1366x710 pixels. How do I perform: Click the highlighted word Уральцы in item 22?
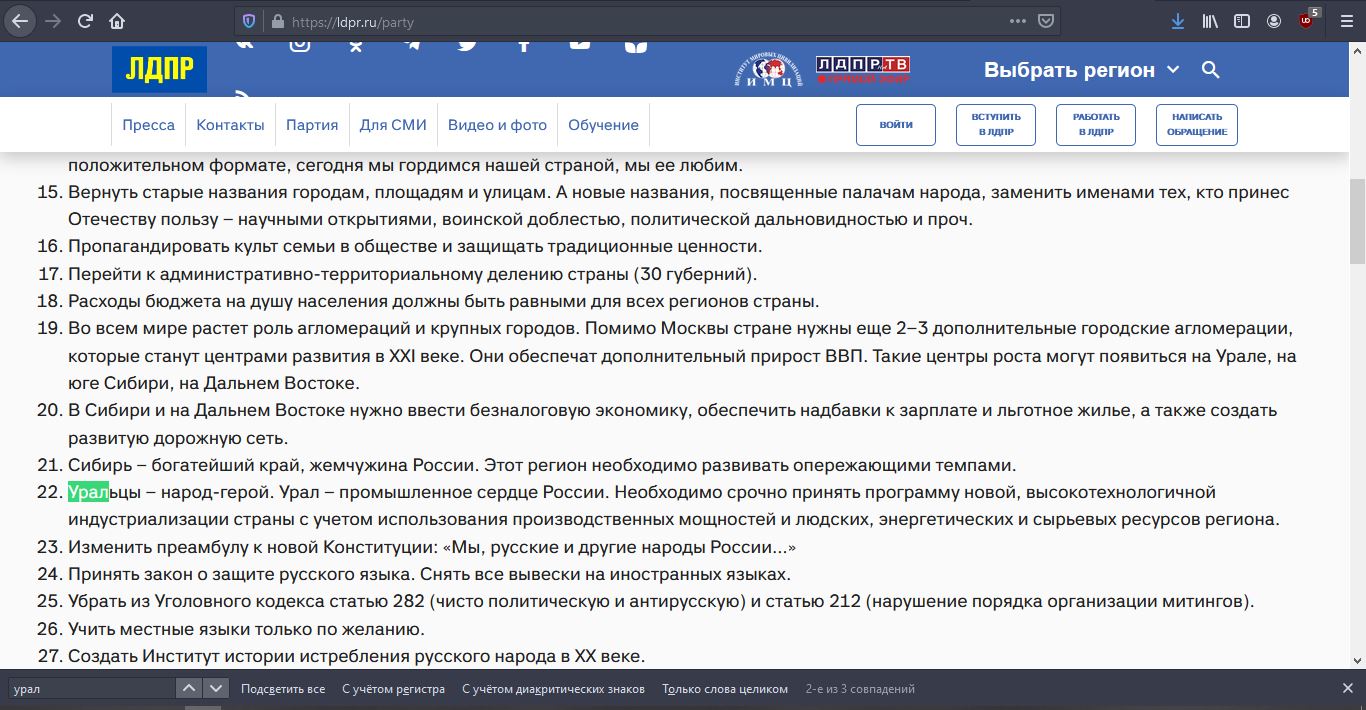coord(105,492)
